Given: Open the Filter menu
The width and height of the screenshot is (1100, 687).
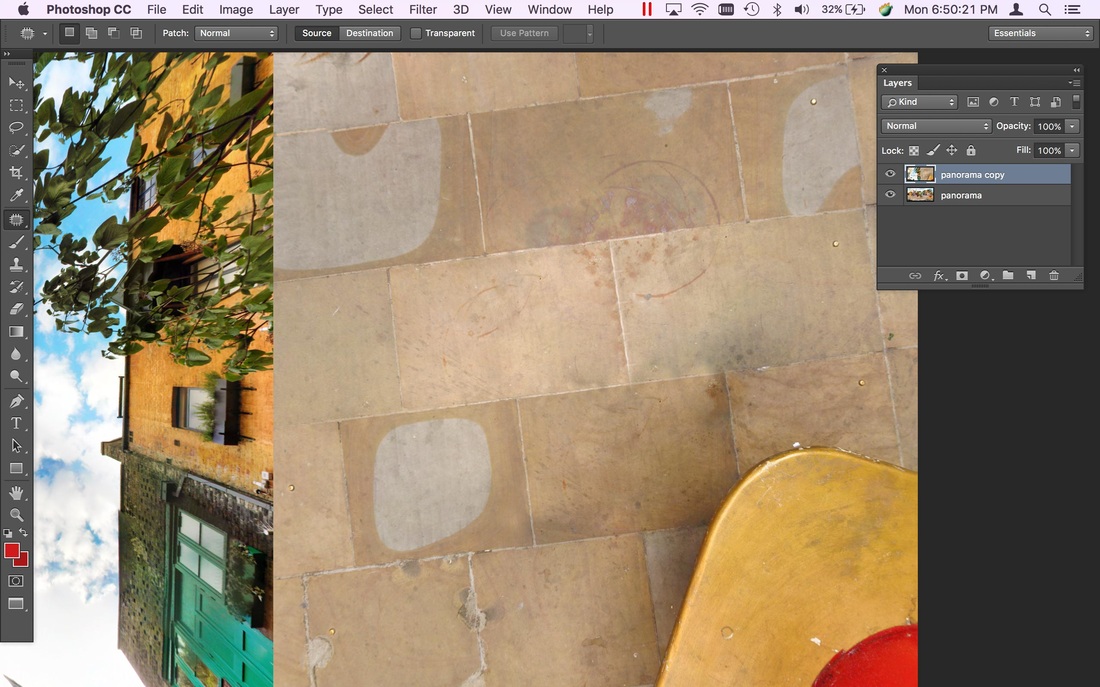Looking at the screenshot, I should (x=423, y=10).
